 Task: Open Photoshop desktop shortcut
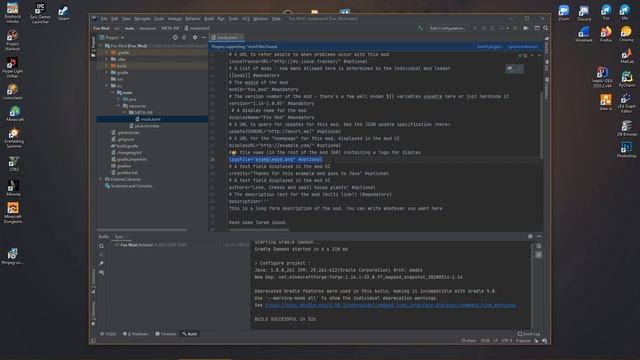click(x=626, y=149)
